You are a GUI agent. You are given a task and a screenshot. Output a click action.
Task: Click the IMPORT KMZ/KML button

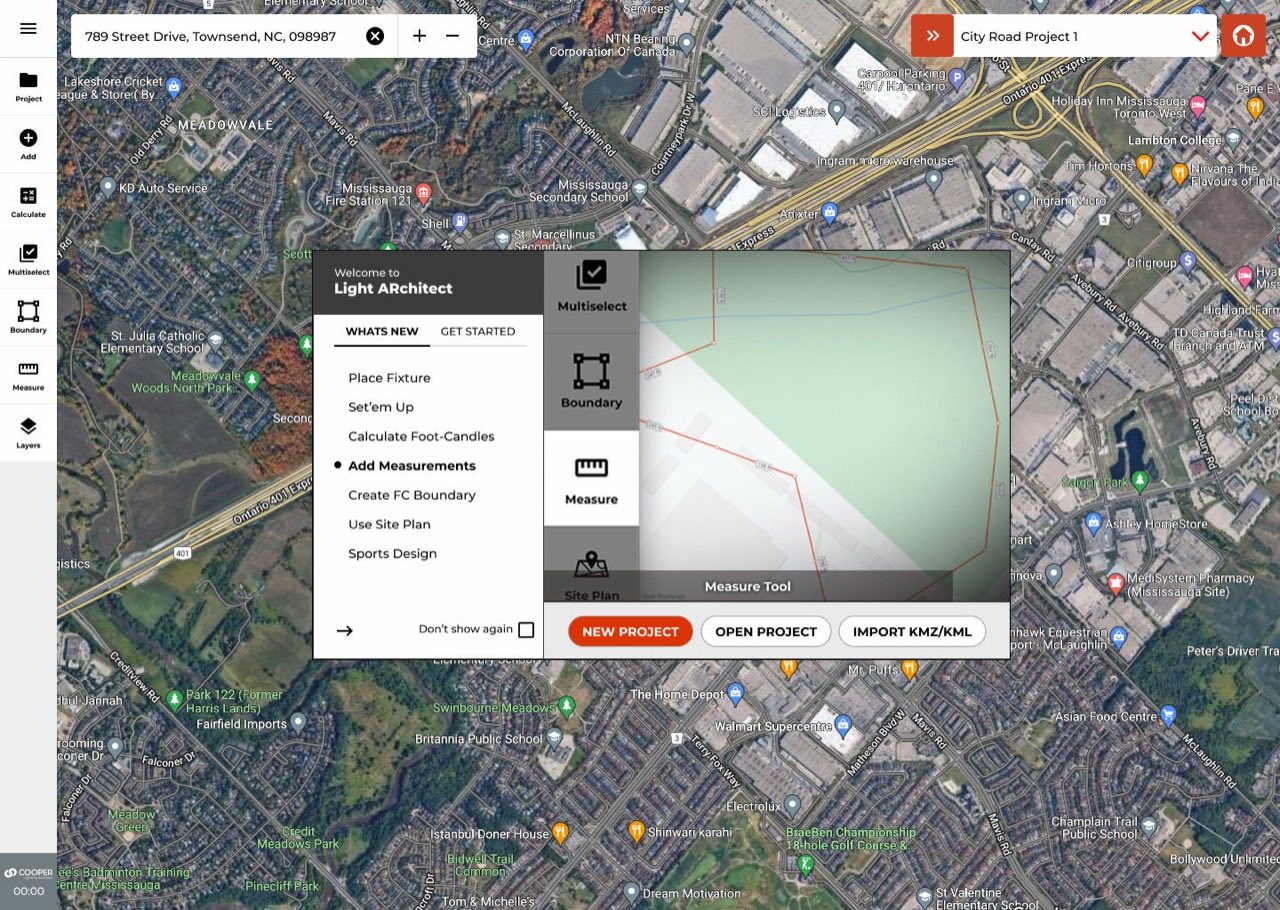click(x=912, y=631)
